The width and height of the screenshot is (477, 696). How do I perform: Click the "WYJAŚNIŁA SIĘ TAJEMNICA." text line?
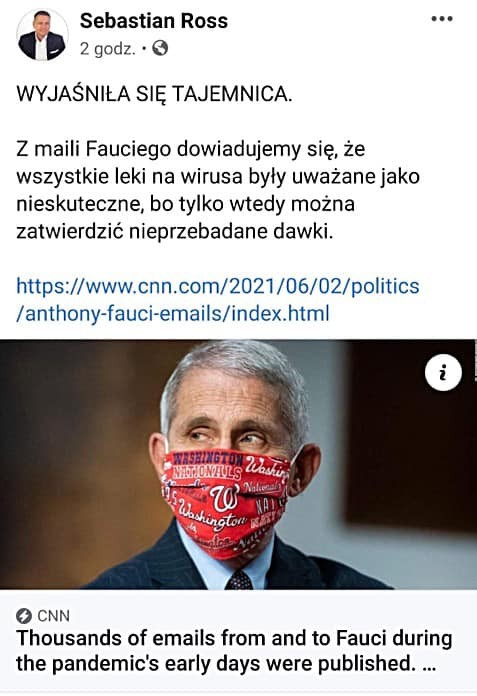click(x=154, y=94)
